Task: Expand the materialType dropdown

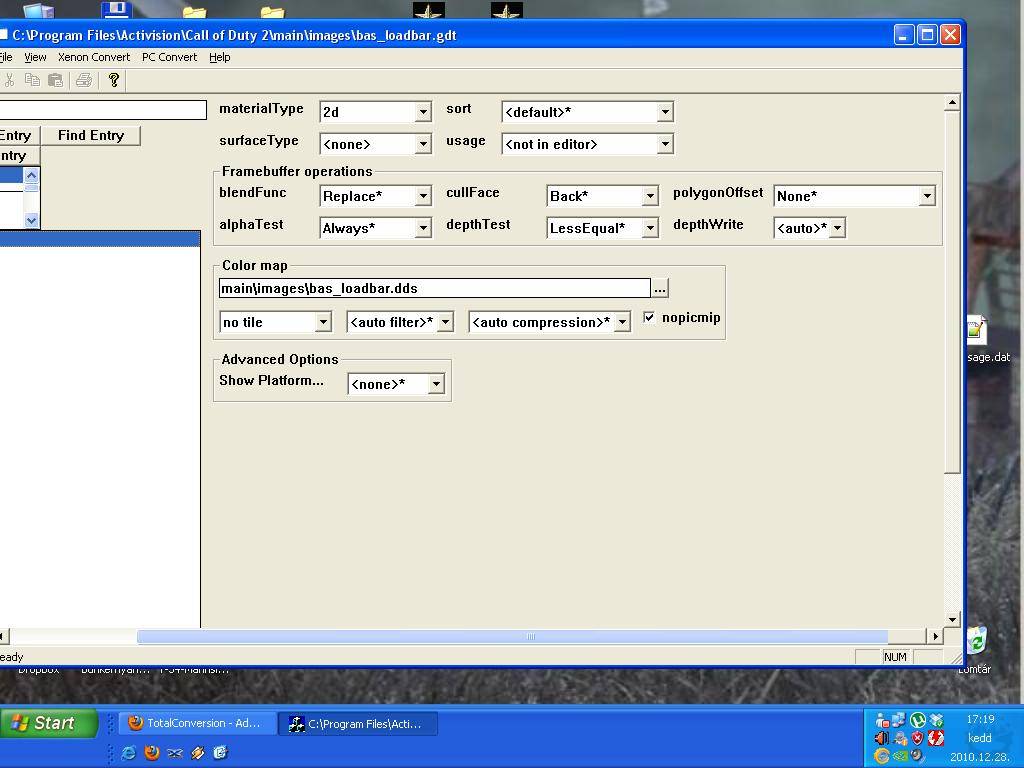Action: point(422,112)
